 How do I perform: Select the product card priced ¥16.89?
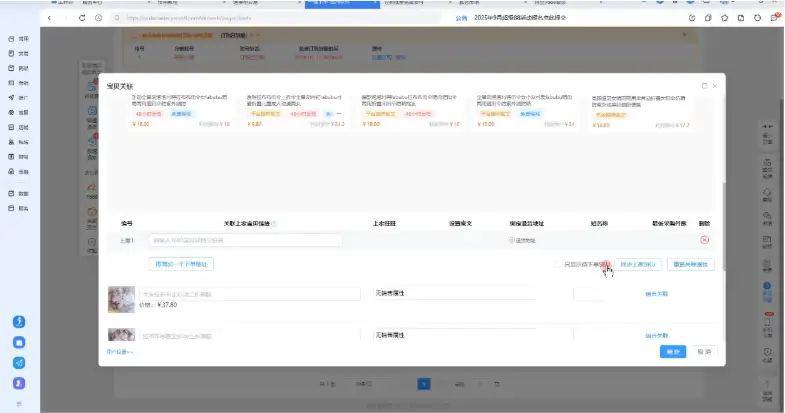[x=641, y=112]
